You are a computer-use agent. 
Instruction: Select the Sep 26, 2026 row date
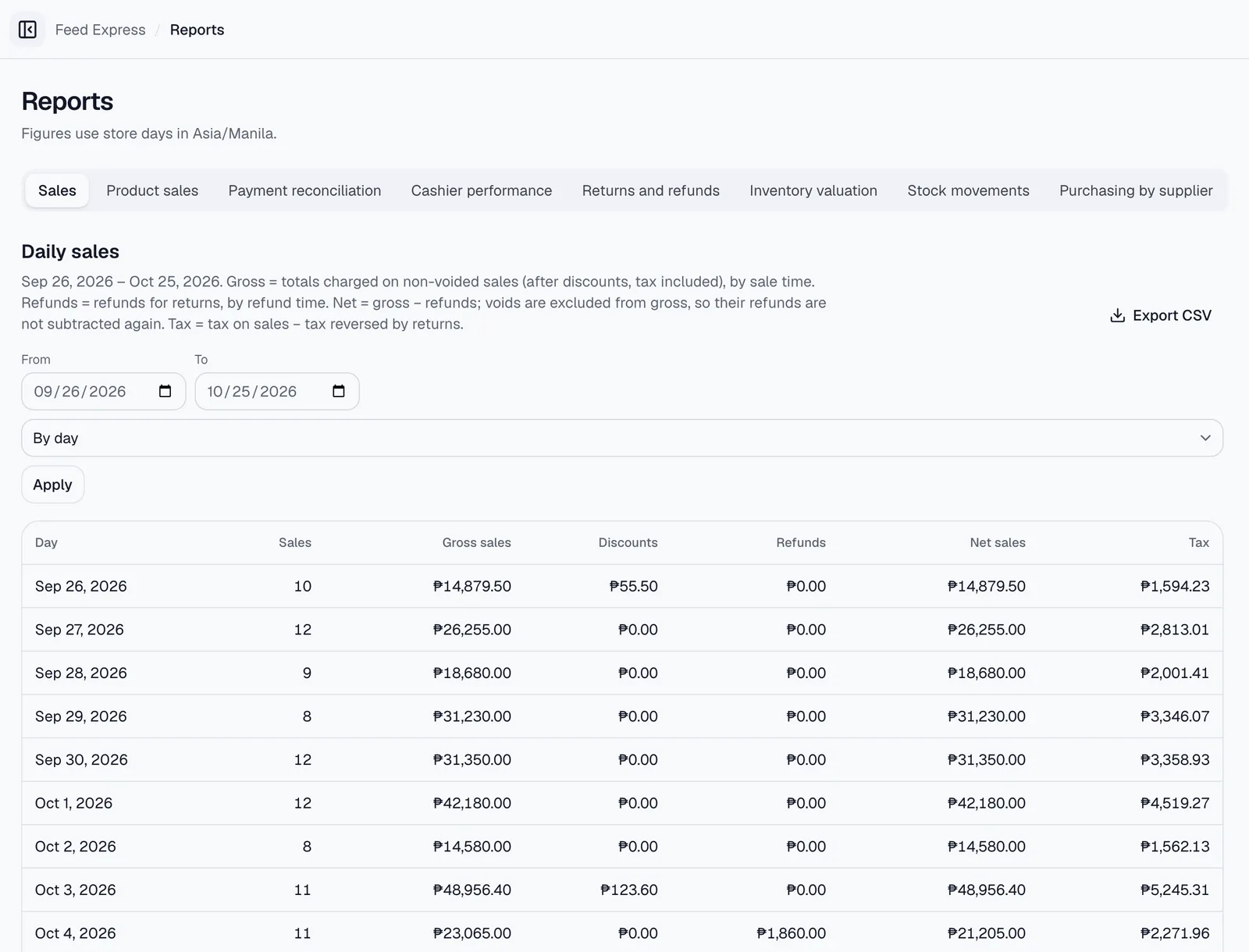(81, 586)
